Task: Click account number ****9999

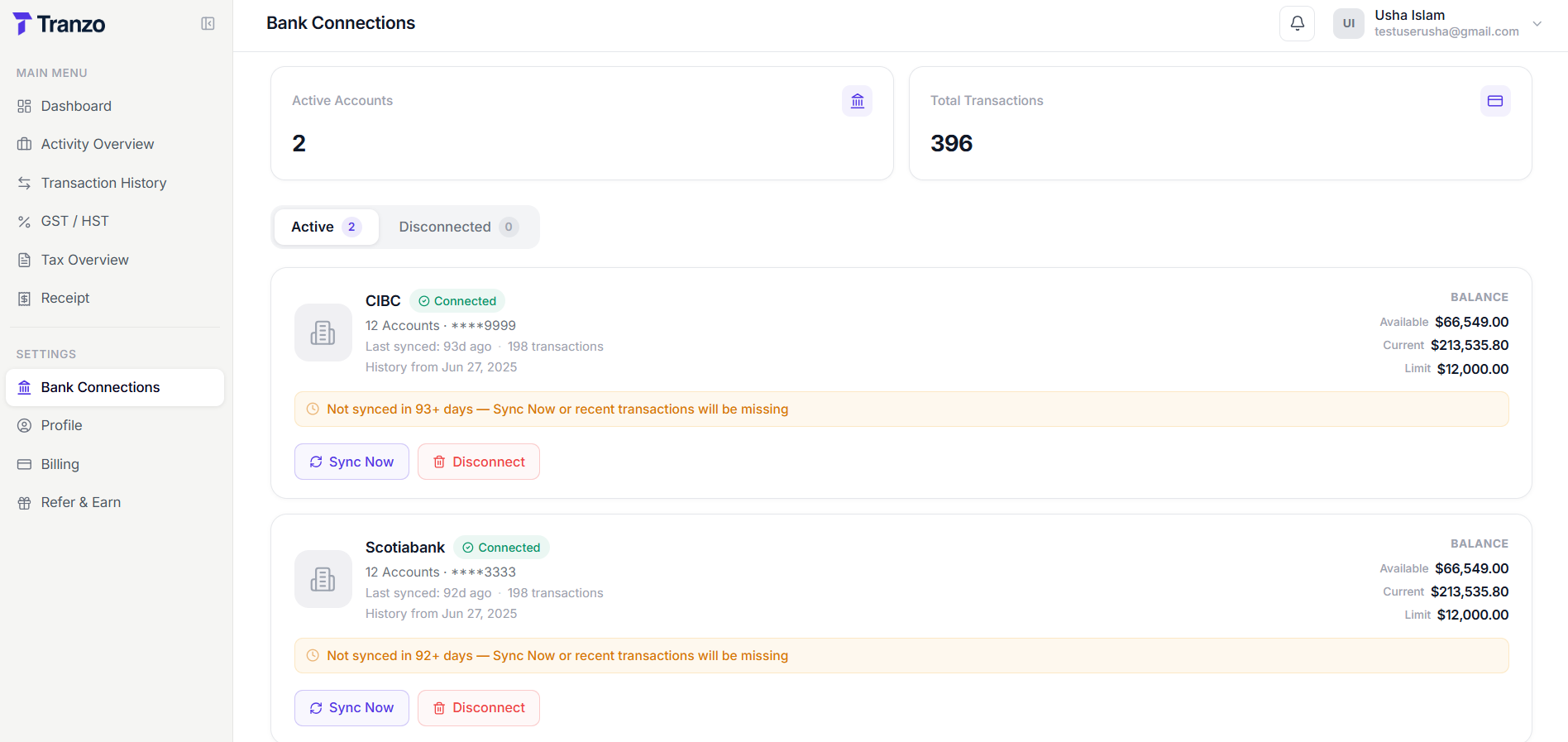Action: [483, 326]
